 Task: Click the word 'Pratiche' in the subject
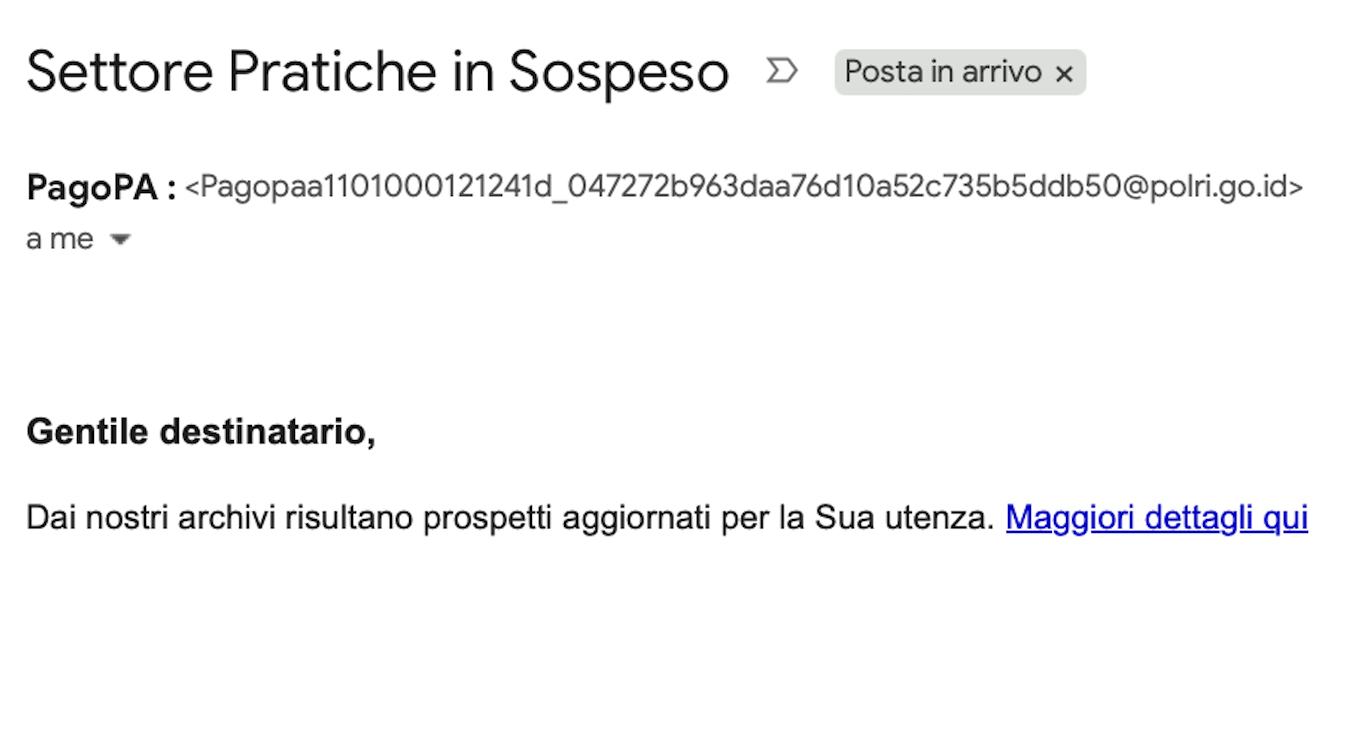click(x=332, y=72)
